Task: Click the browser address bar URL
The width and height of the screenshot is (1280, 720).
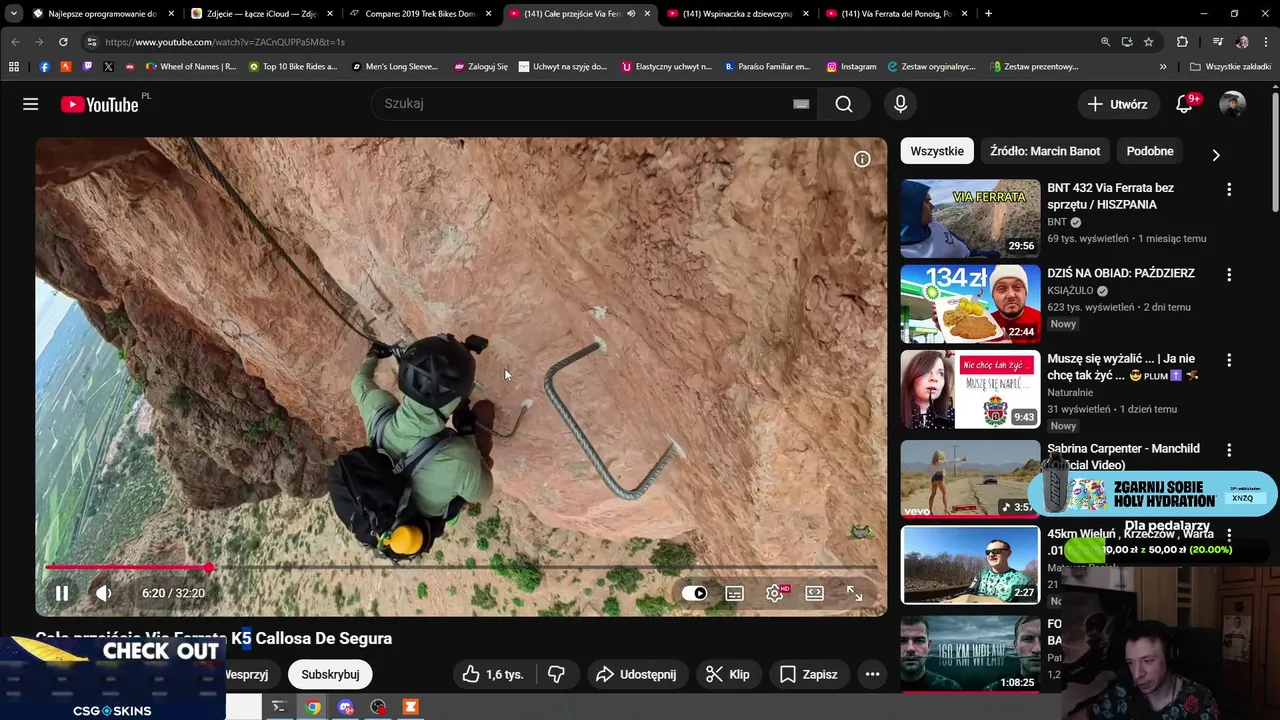Action: coord(225,42)
